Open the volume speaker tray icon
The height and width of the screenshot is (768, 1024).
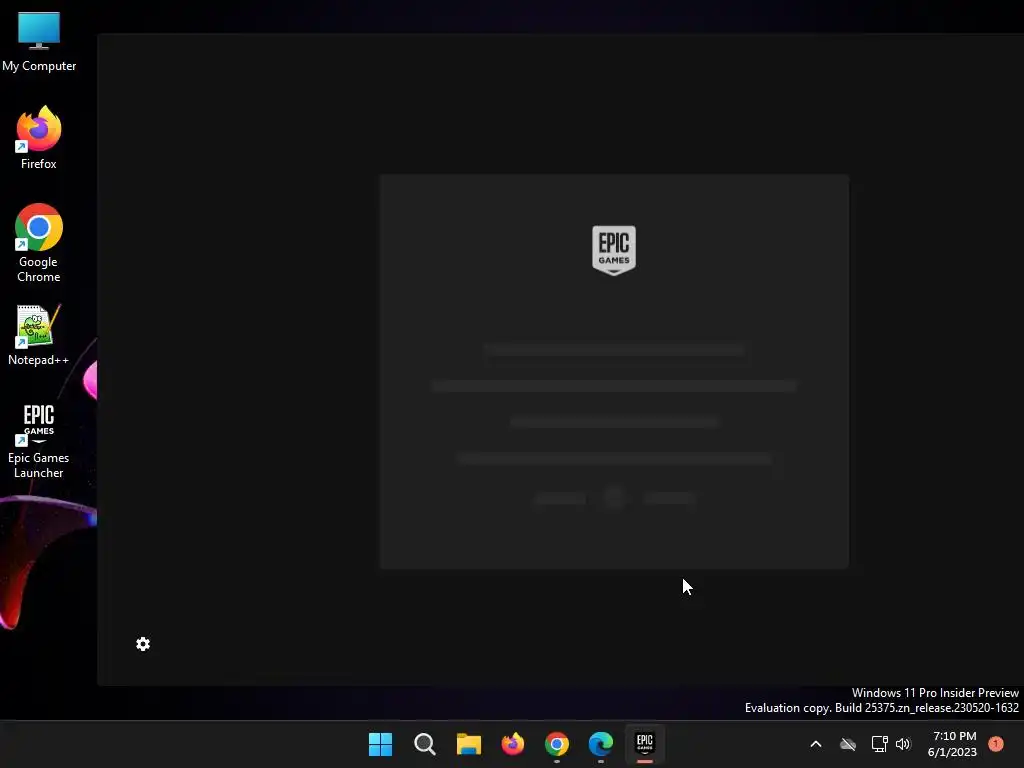coord(903,744)
